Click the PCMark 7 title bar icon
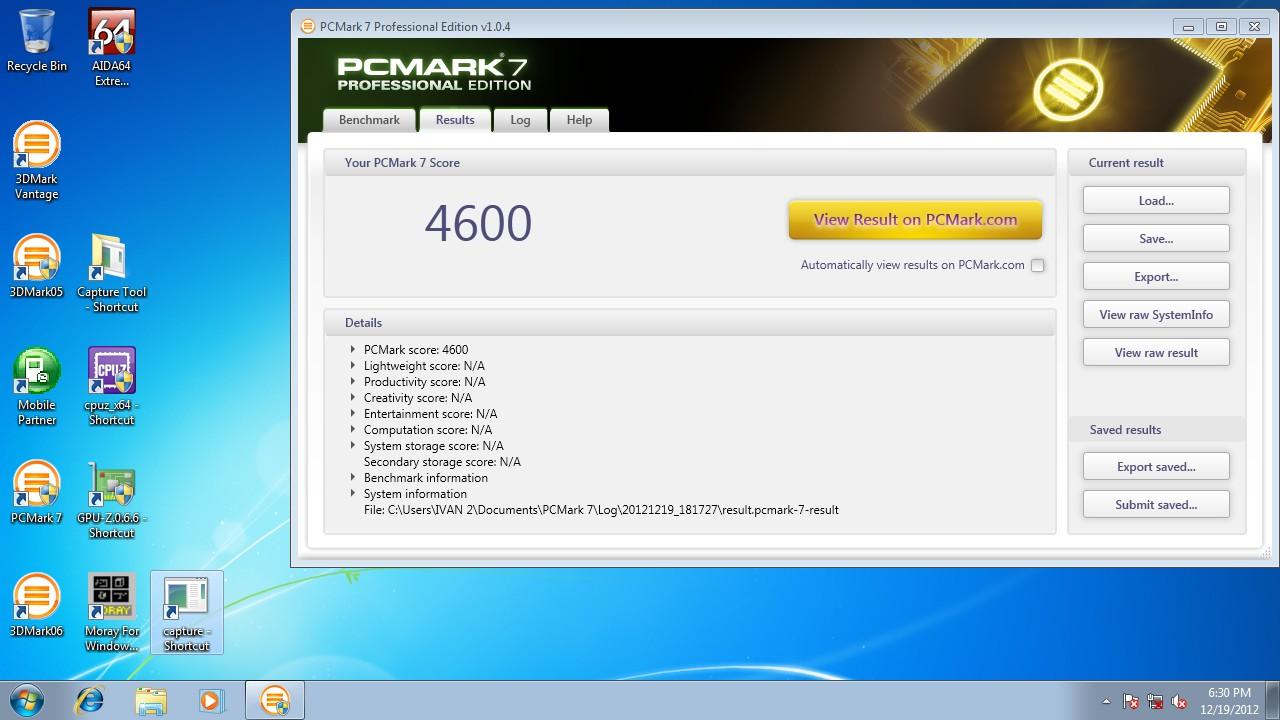The image size is (1280, 720). pyautogui.click(x=308, y=27)
